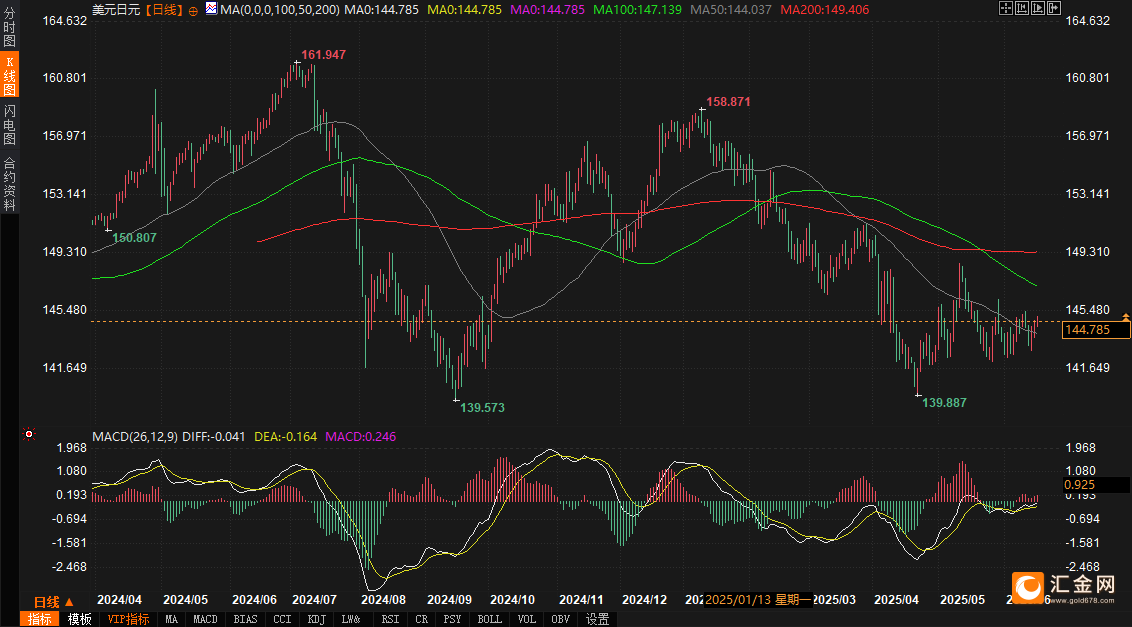Select the PSY indicator button
1132x627 pixels.
(453, 619)
